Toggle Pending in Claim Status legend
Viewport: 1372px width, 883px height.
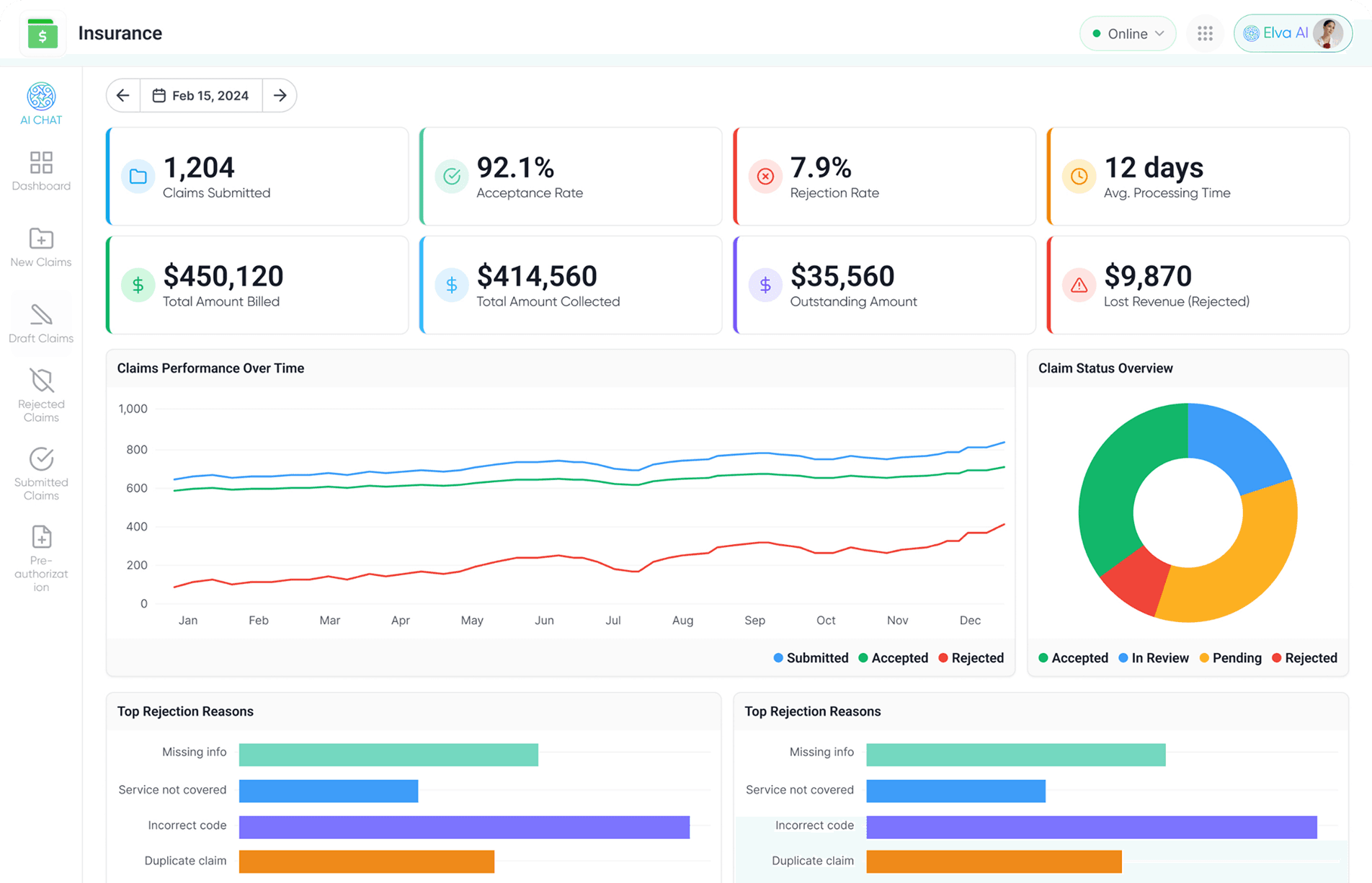point(1230,658)
